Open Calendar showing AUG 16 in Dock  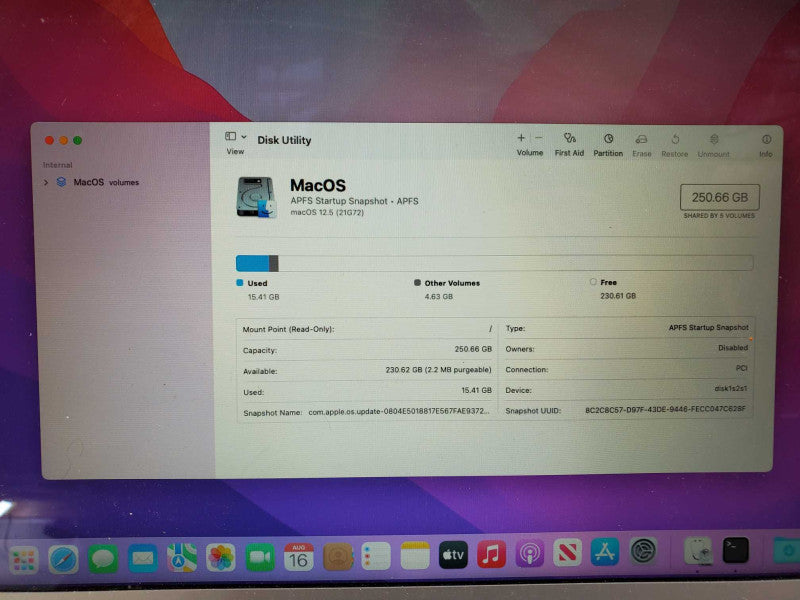pyautogui.click(x=298, y=556)
